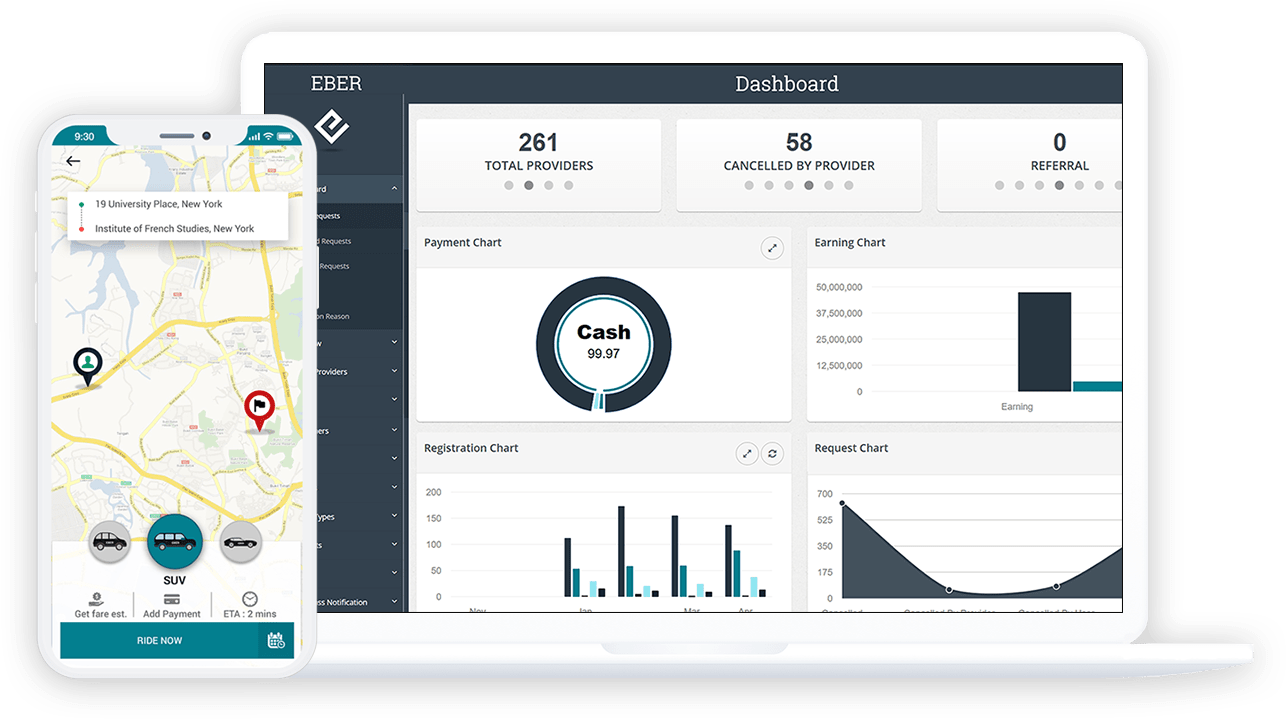Click the tall dark Earning bar
Image resolution: width=1286 pixels, height=719 pixels.
[x=1044, y=342]
